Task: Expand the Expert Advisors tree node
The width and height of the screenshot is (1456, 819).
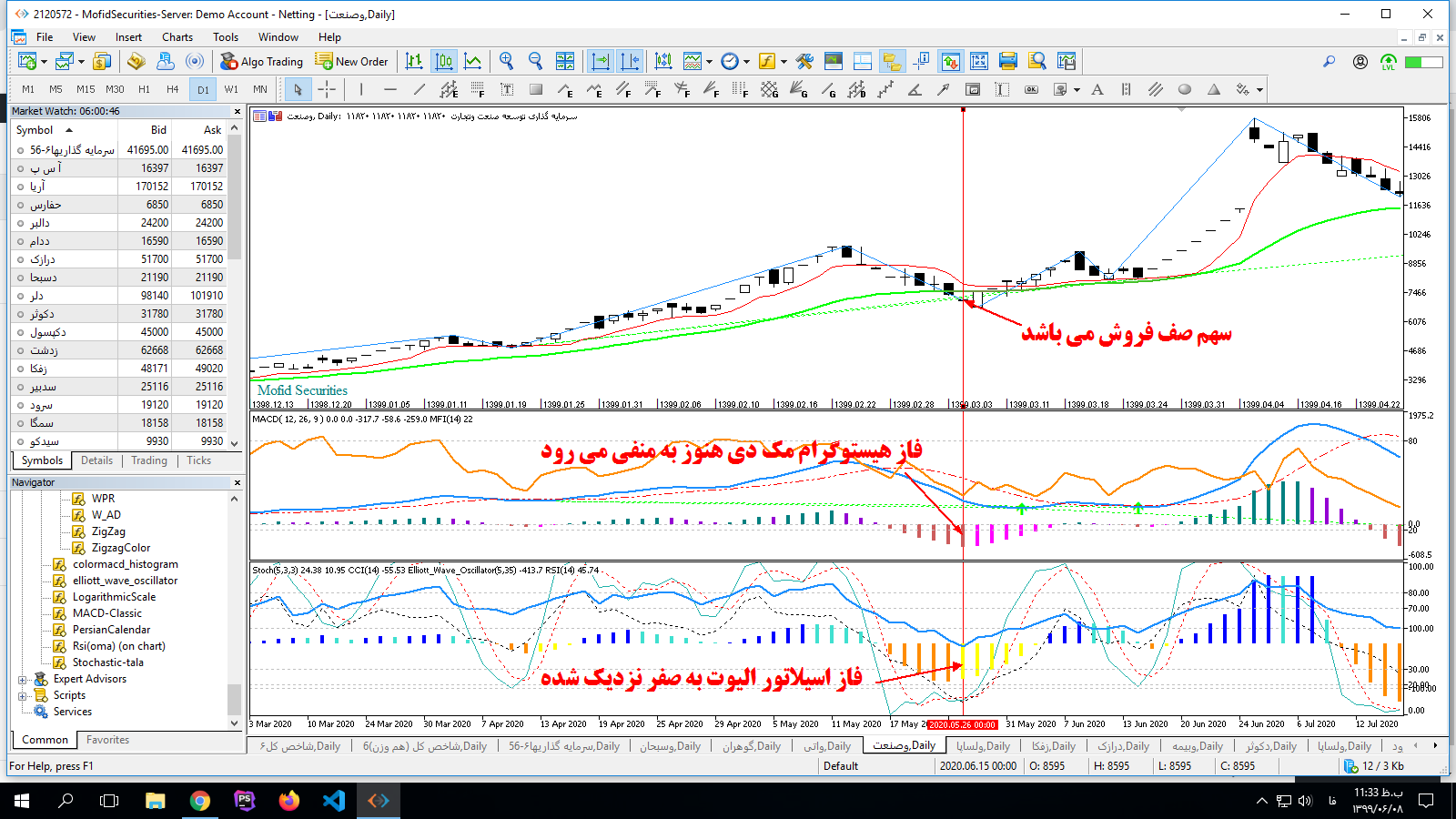Action: (x=23, y=680)
